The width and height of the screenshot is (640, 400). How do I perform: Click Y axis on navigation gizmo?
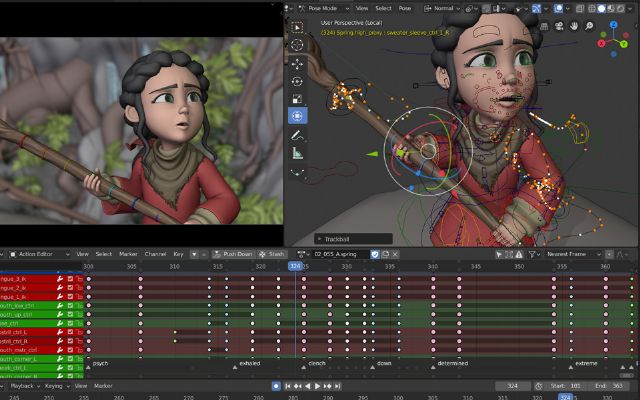624,44
